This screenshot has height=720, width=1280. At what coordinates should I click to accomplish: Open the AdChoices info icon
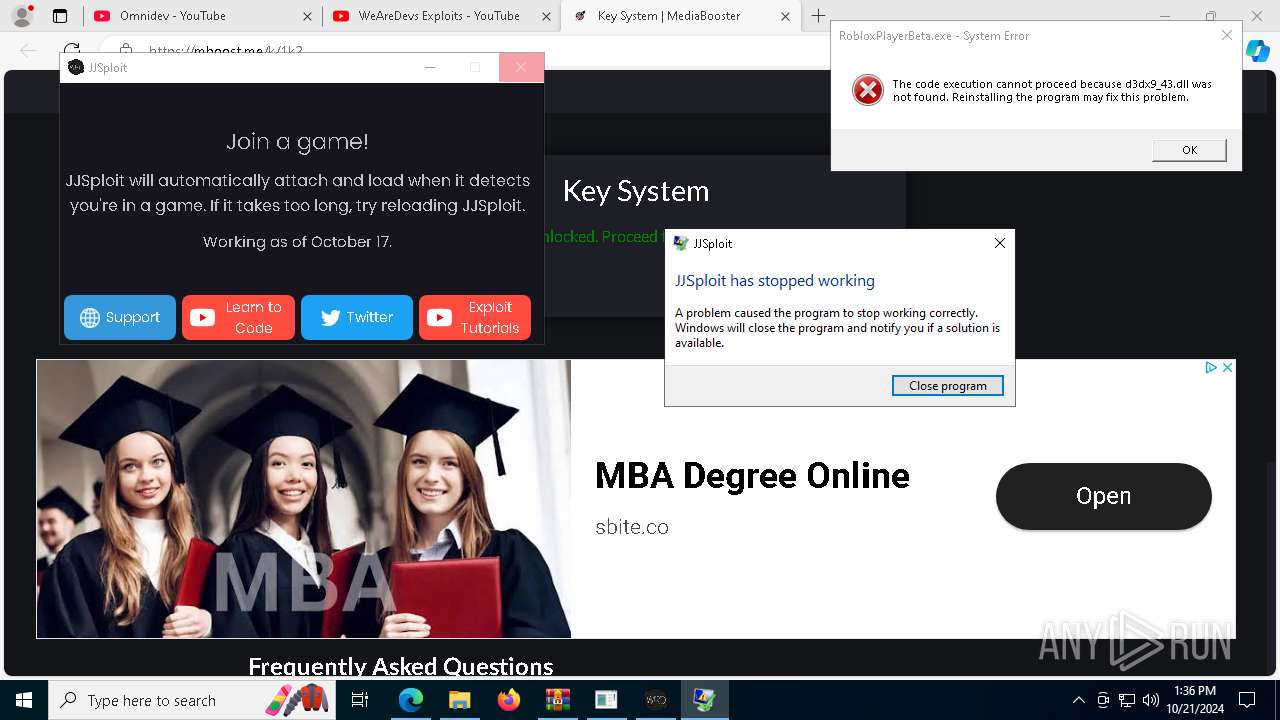[1210, 368]
